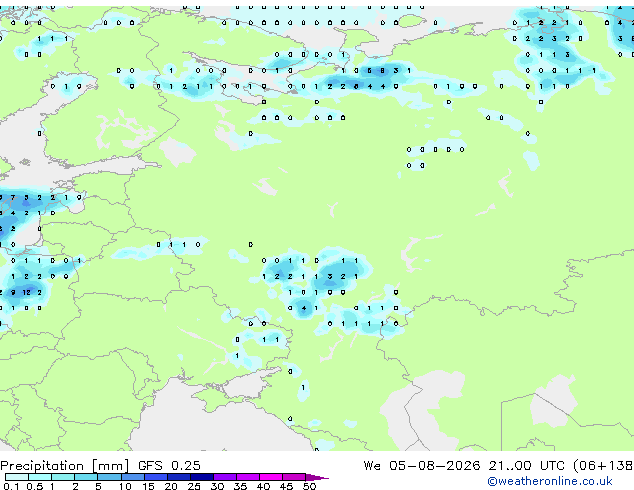Click the '40' legend scale label

click(263, 486)
